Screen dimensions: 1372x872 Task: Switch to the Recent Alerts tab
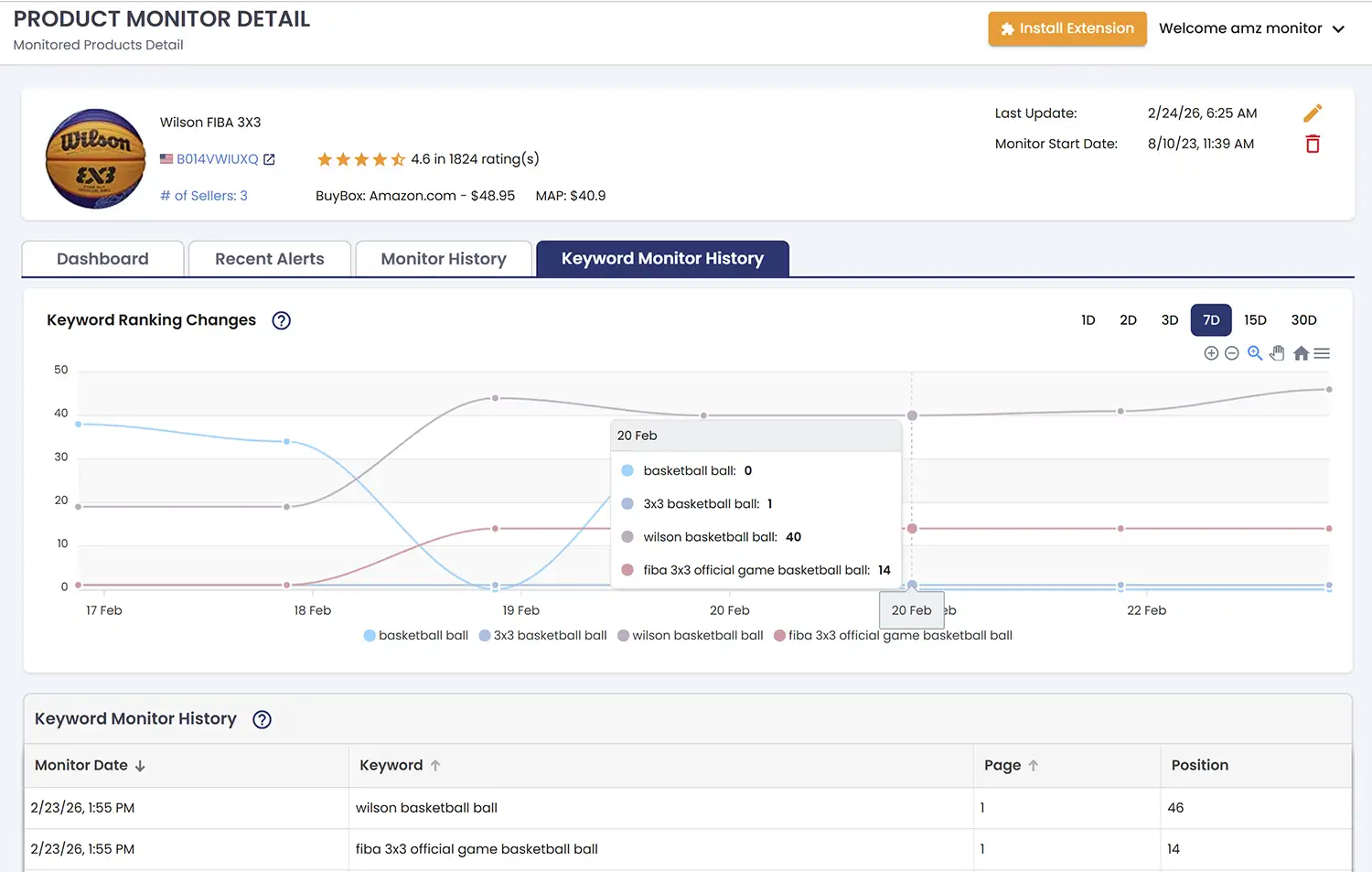tap(270, 259)
